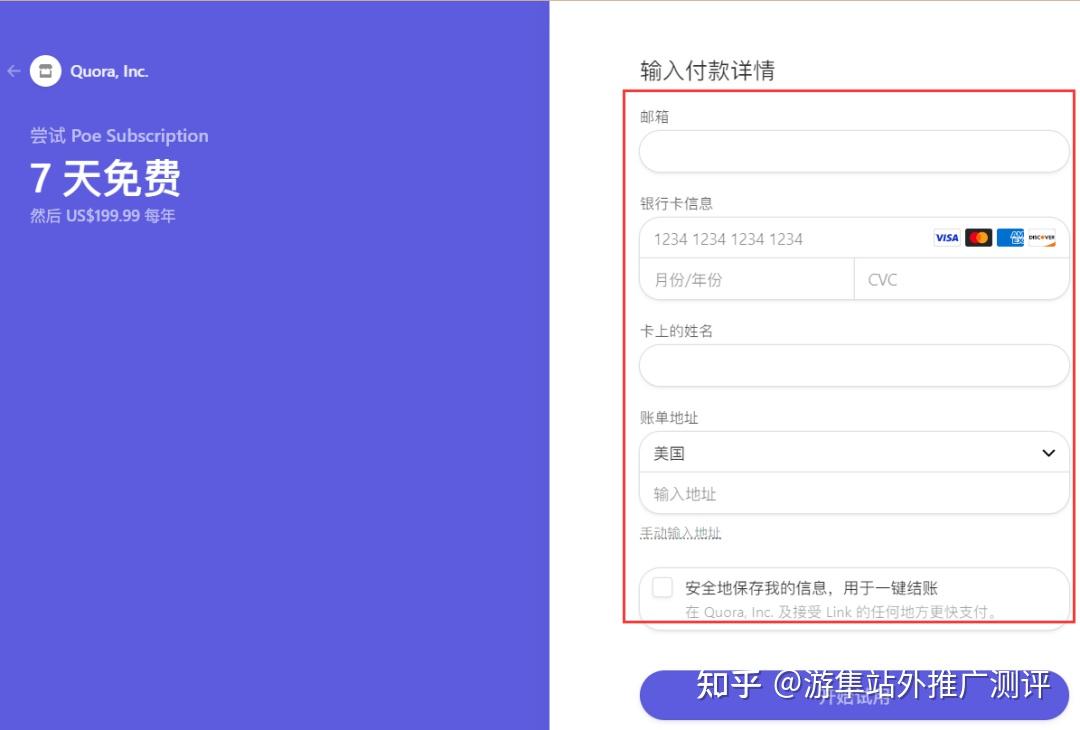This screenshot has width=1080, height=730.
Task: Enable 安全地保存我的信息 for one-click checkout
Action: [662, 588]
